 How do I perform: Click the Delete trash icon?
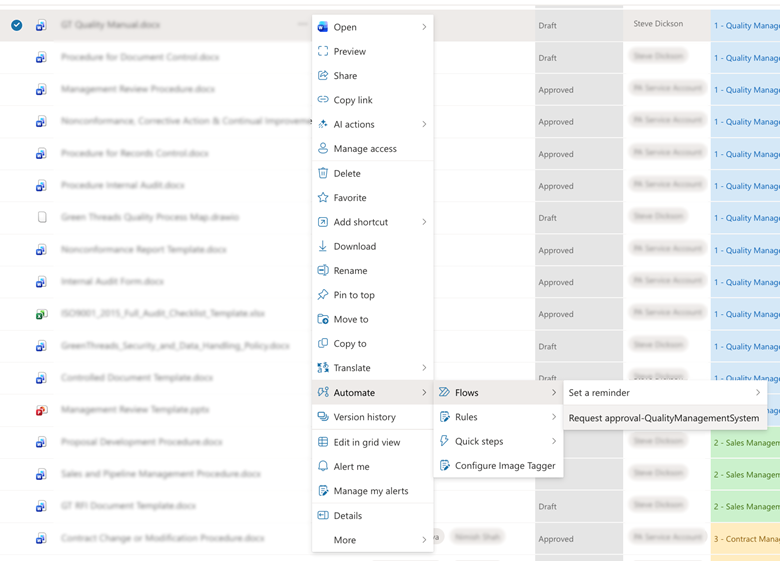323,173
